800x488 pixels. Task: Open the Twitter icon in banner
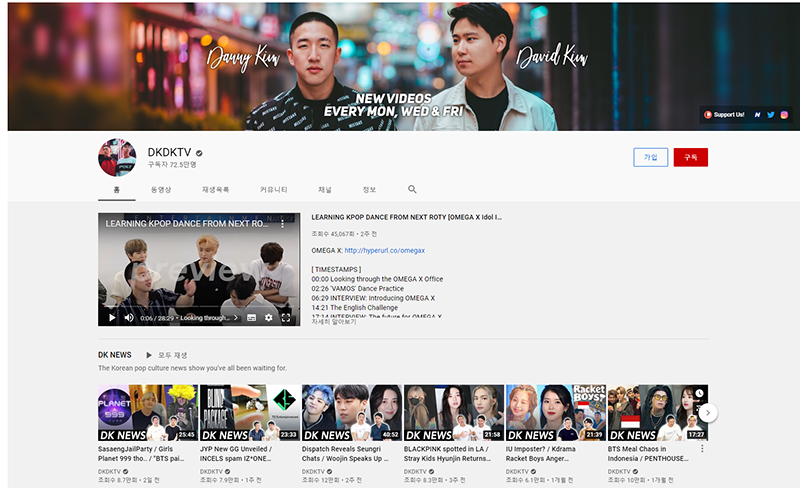770,115
